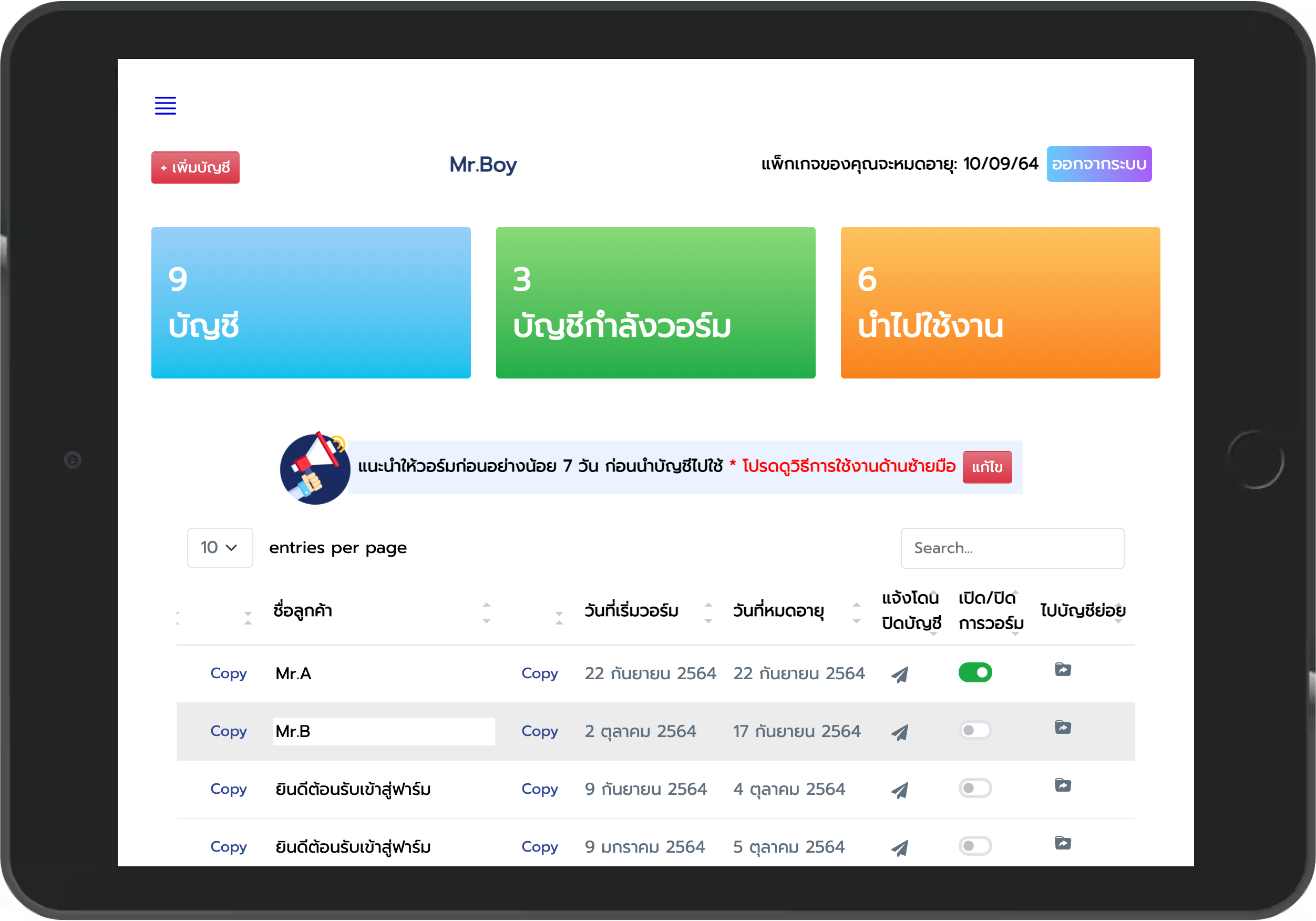Open sub-account folder icon for Mr.B
Screen dimensions: 1316x921
coord(1063,727)
